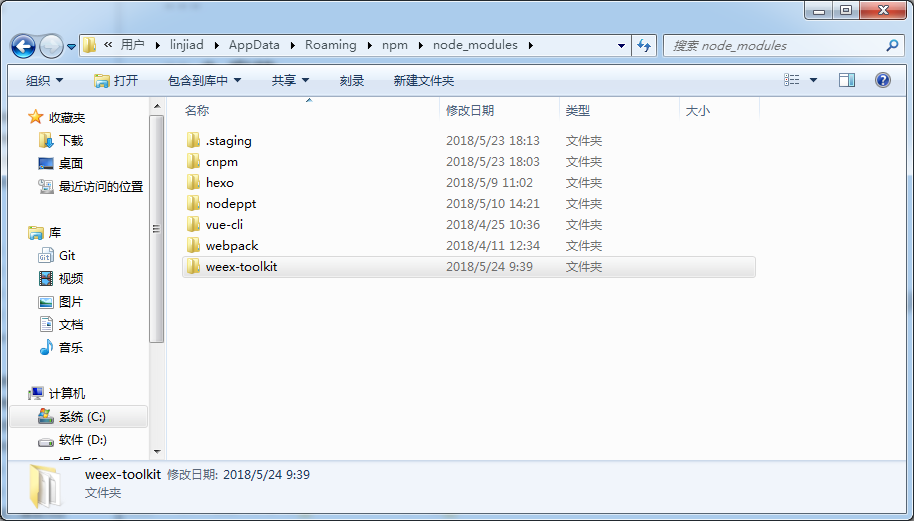Click date 2018/4/25 10:36 of vue-cli
Image resolution: width=914 pixels, height=521 pixels.
tap(493, 224)
